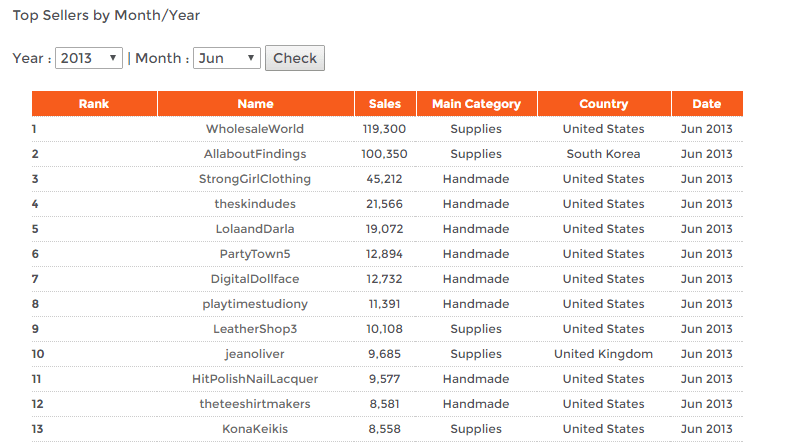Click the Sales column header
Image resolution: width=791 pixels, height=442 pixels.
click(385, 104)
